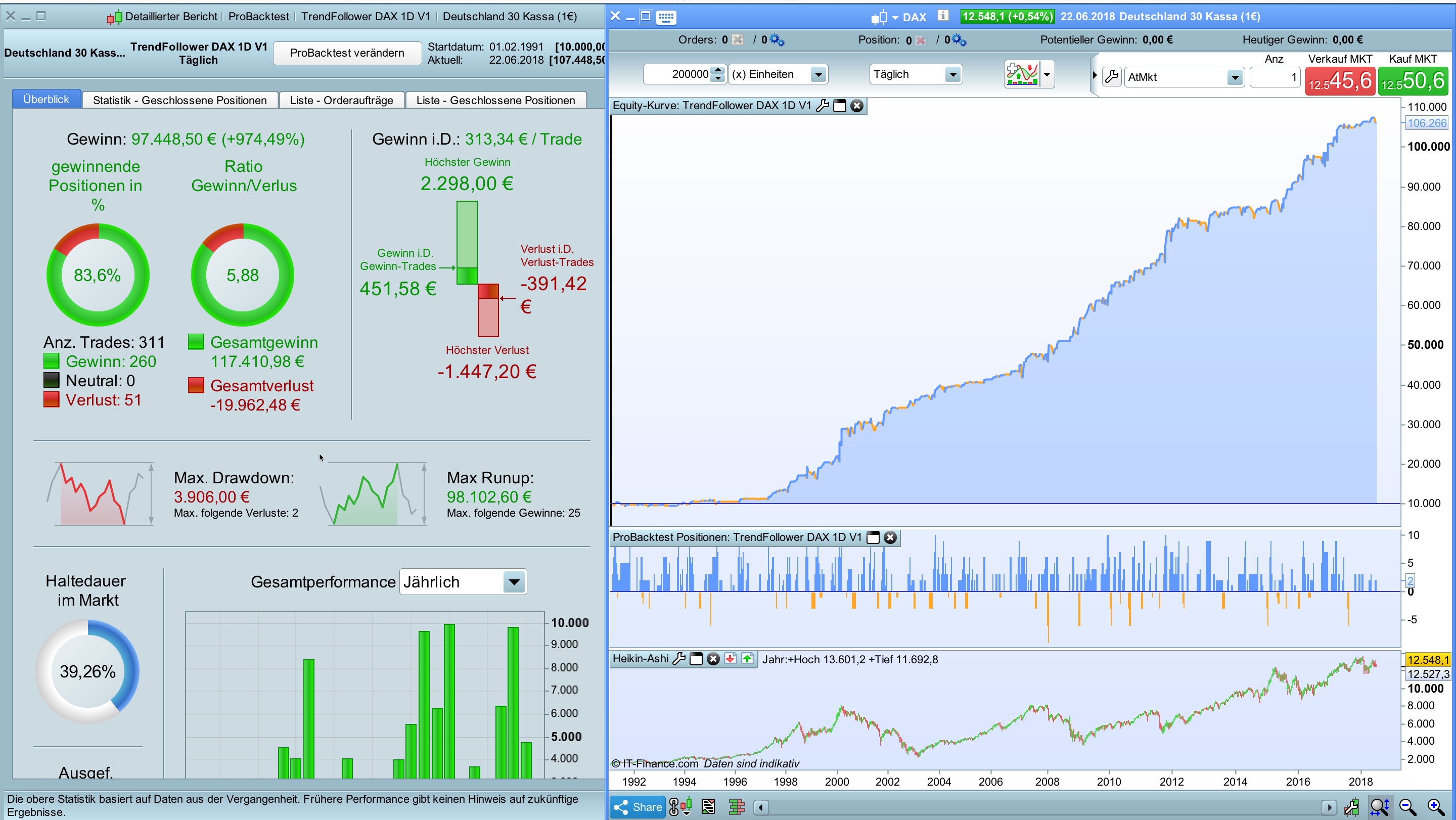This screenshot has height=820, width=1456.
Task: Open Equity-Kurve panel wrench settings
Action: [823, 106]
